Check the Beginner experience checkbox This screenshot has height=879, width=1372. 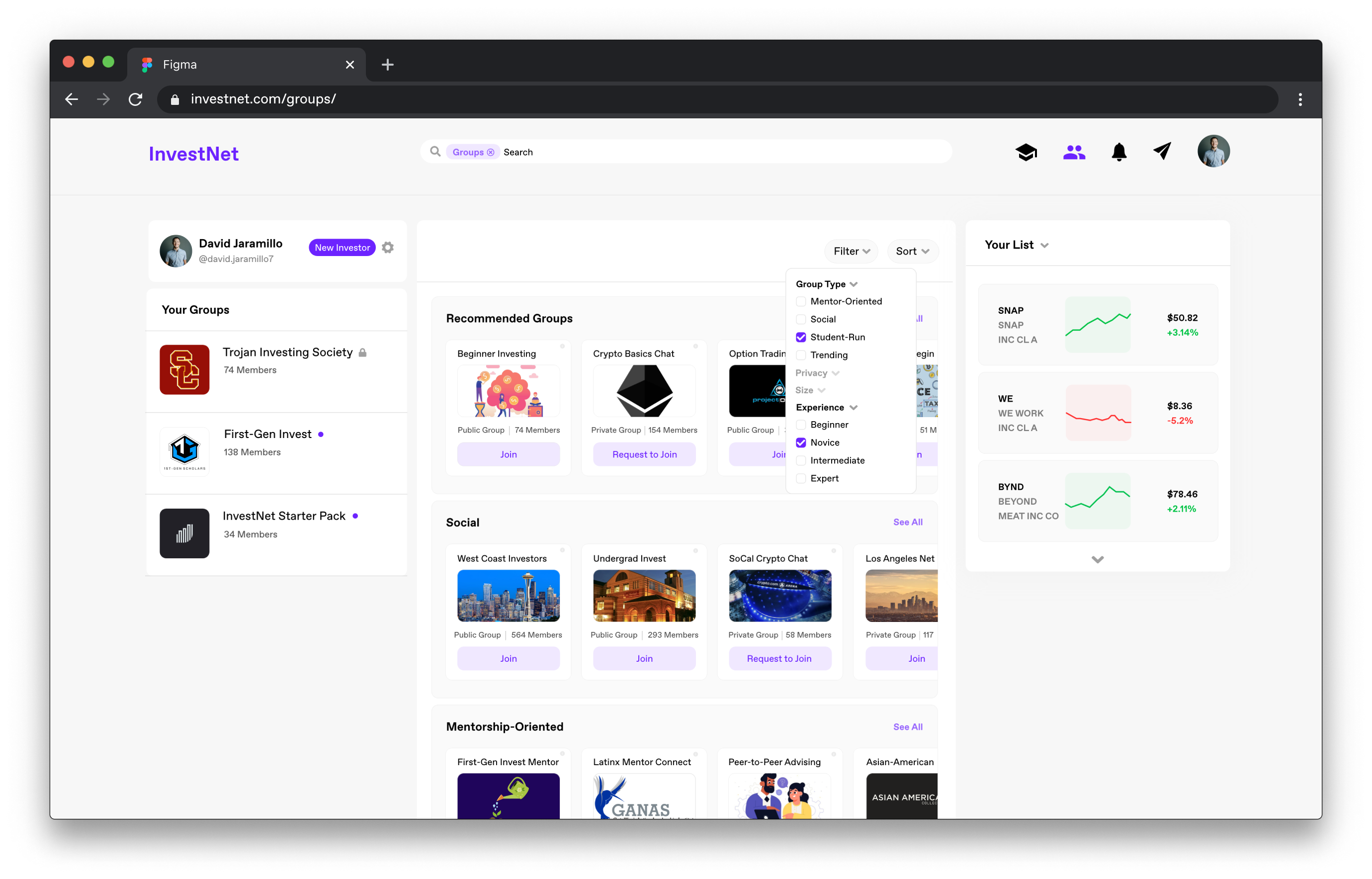[x=801, y=425]
